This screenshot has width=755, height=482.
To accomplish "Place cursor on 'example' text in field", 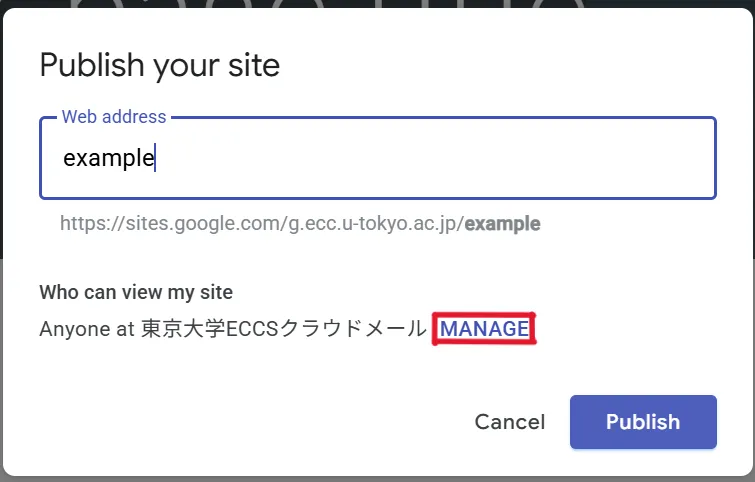I will click(108, 158).
